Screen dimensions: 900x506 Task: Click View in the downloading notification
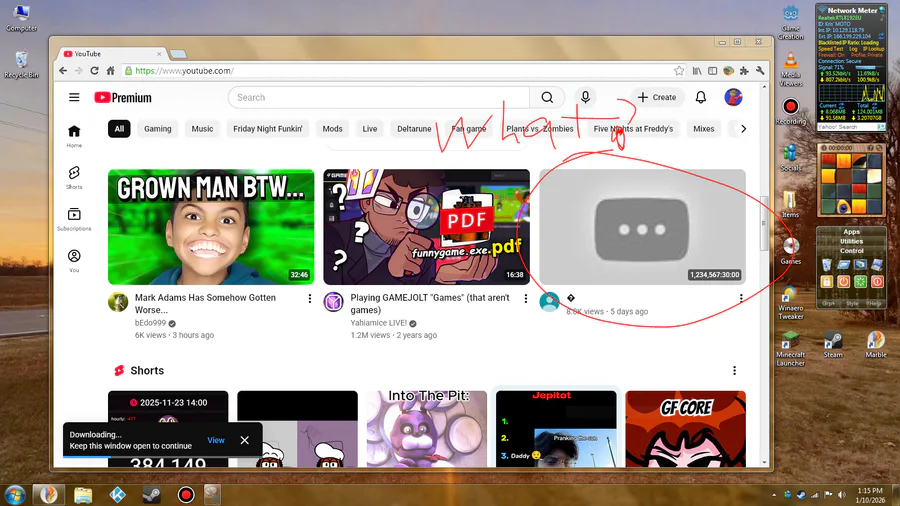(216, 440)
